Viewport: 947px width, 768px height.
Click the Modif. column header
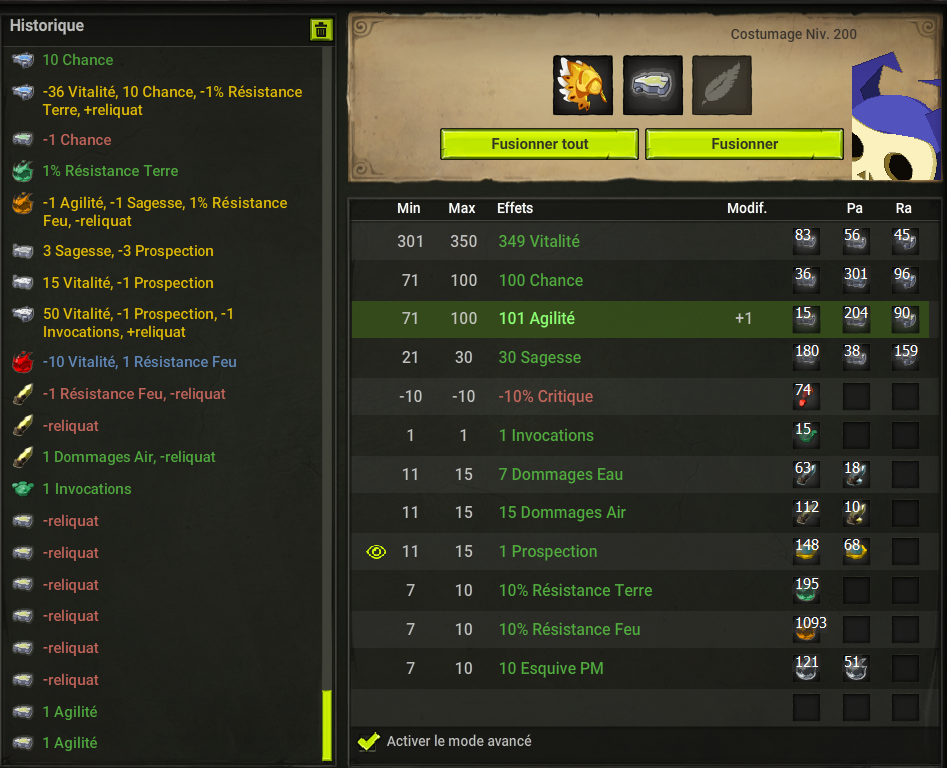746,208
